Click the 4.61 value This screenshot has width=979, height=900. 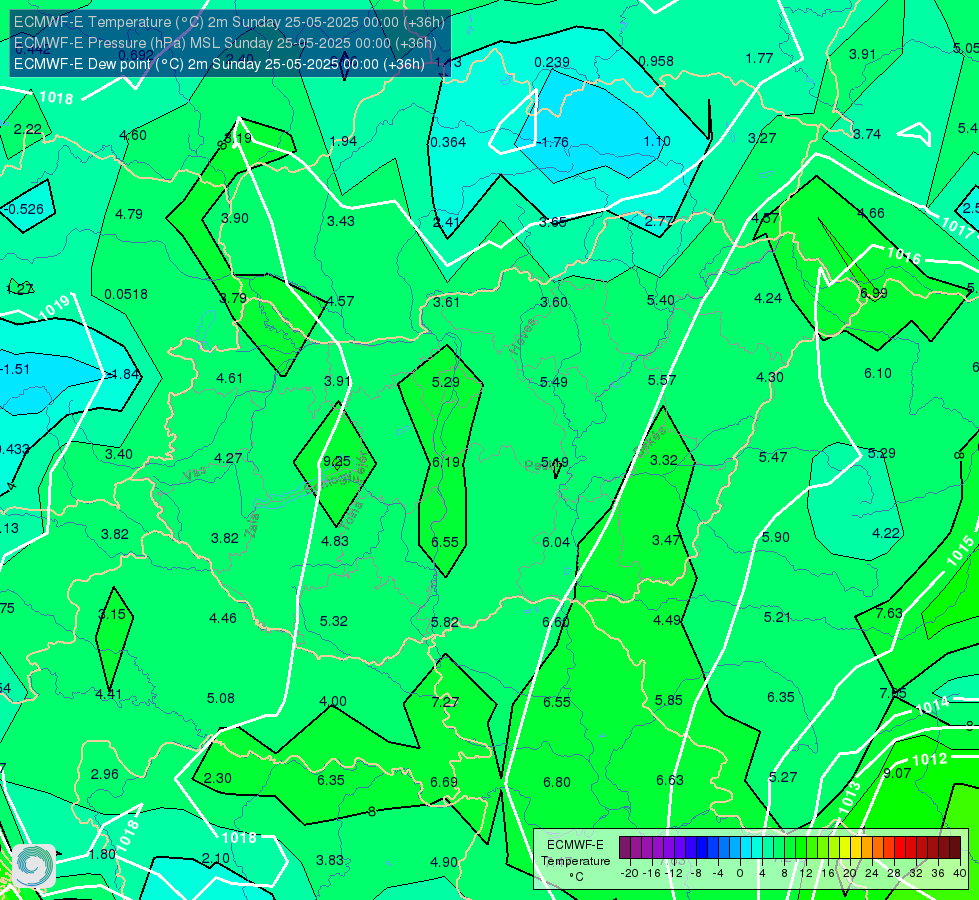click(230, 378)
